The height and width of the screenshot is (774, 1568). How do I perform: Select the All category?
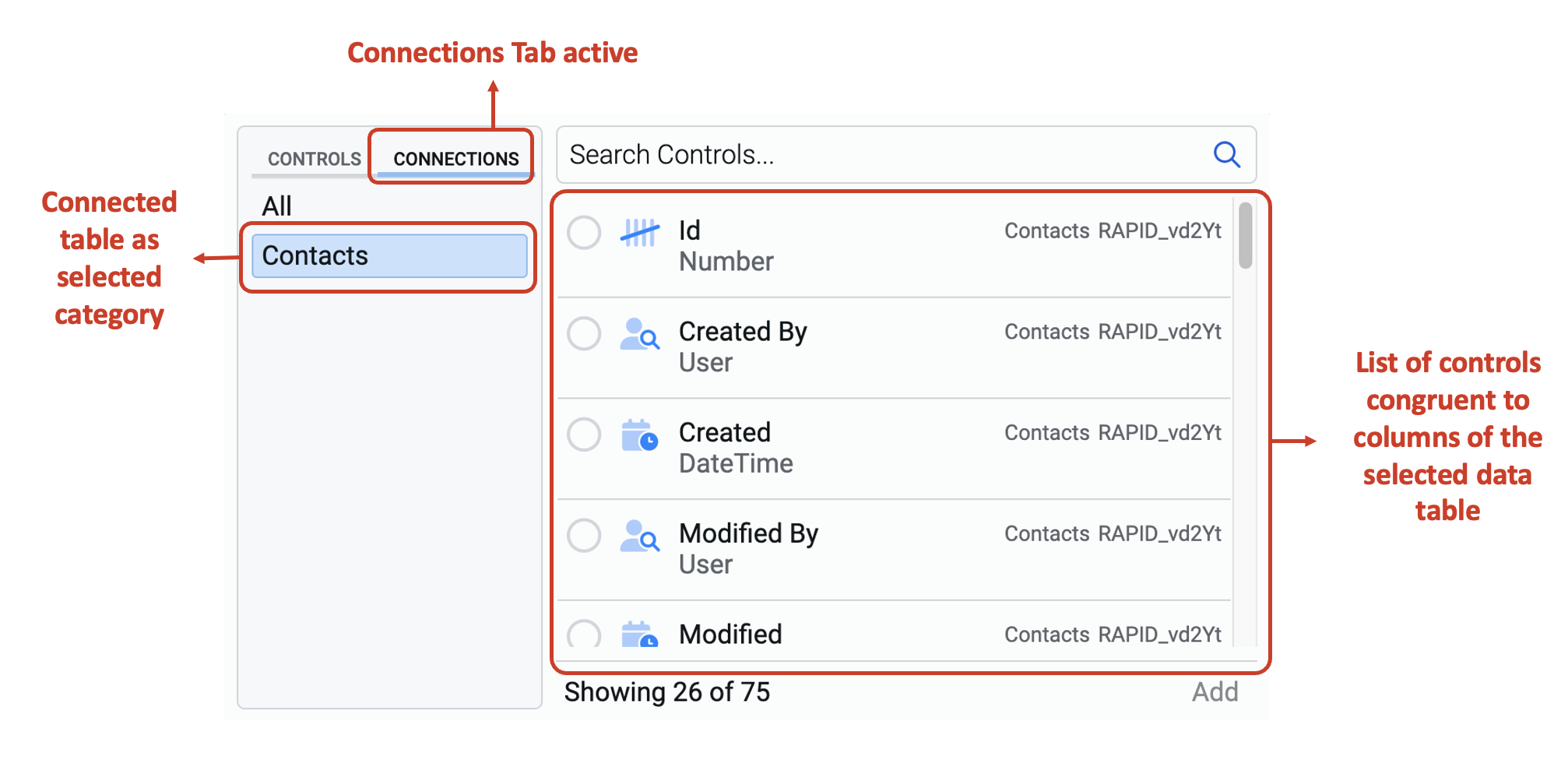click(x=277, y=206)
